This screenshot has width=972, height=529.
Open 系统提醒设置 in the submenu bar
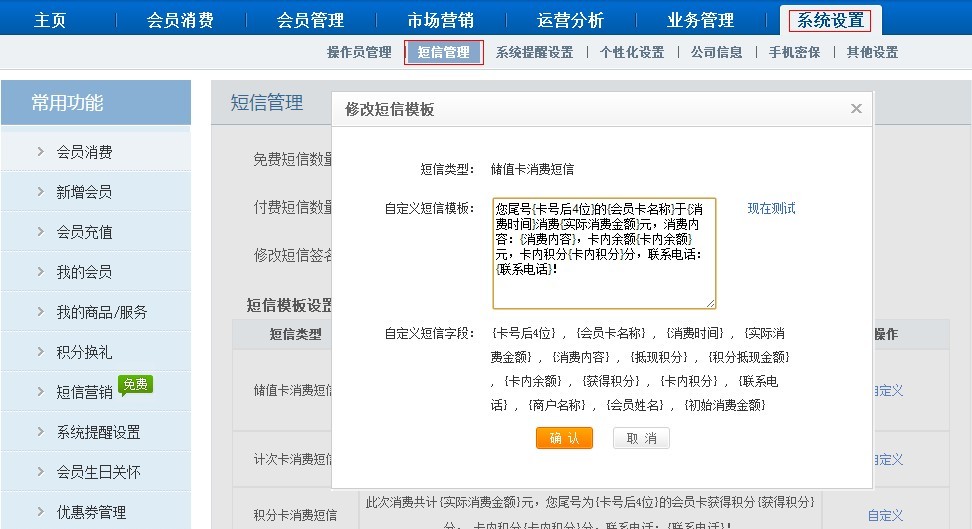click(x=534, y=52)
